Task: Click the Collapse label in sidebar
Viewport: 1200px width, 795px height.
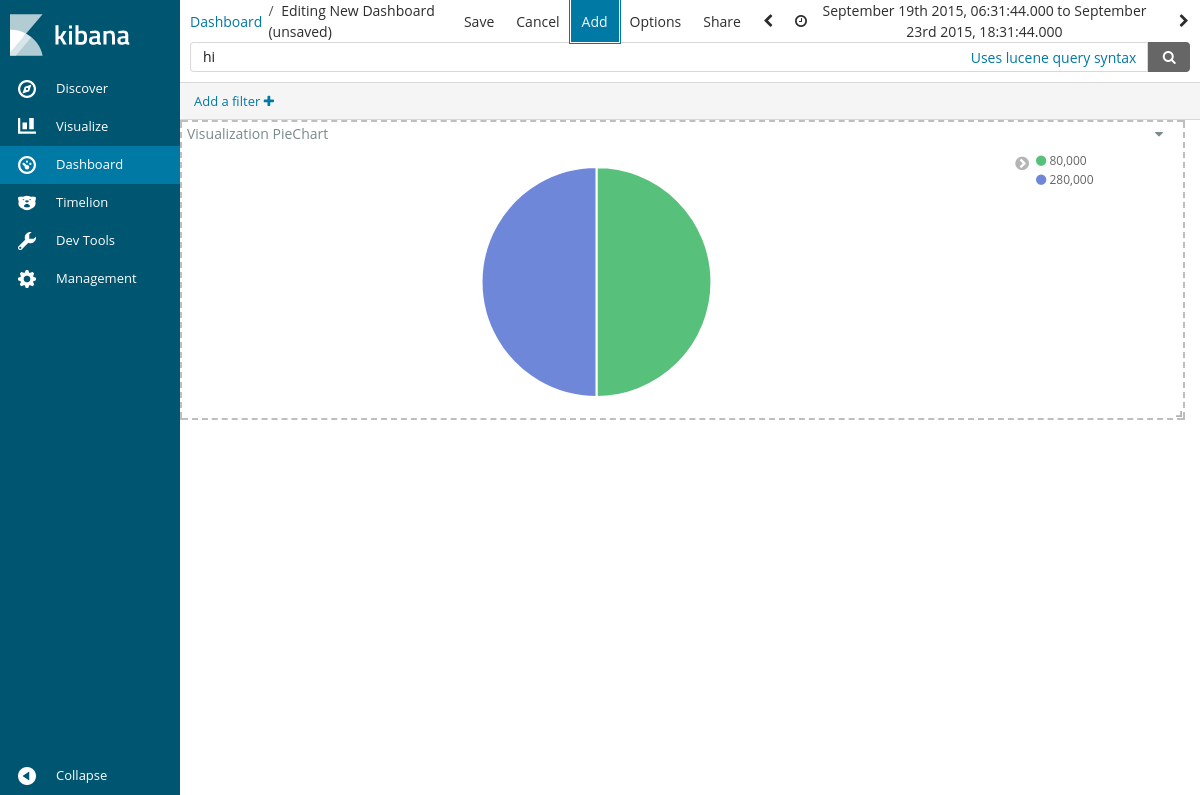Action: coord(81,776)
